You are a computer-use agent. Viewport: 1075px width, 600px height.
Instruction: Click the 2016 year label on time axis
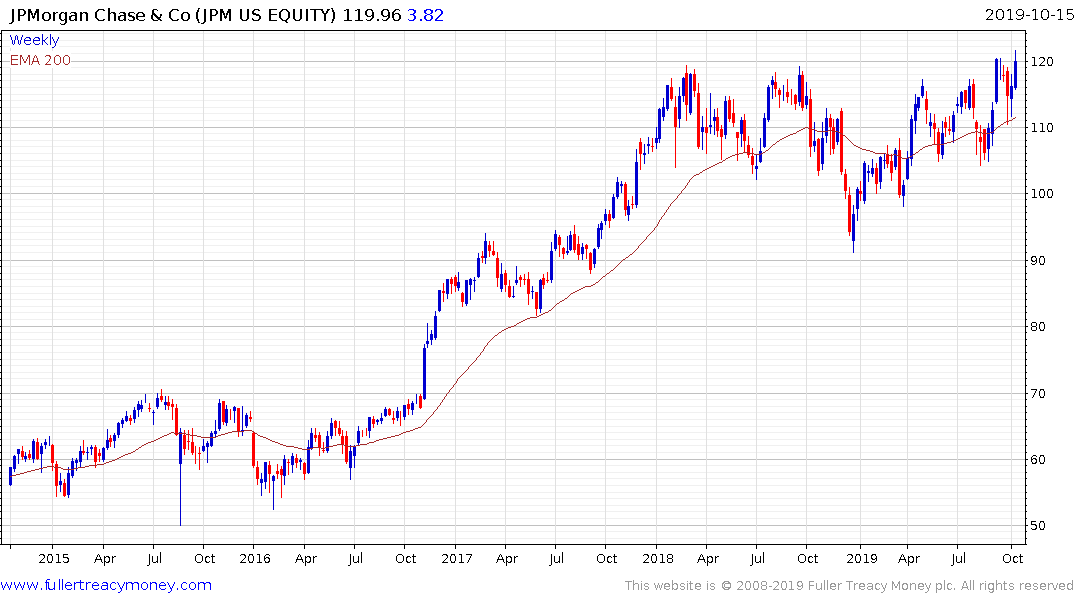tap(255, 558)
